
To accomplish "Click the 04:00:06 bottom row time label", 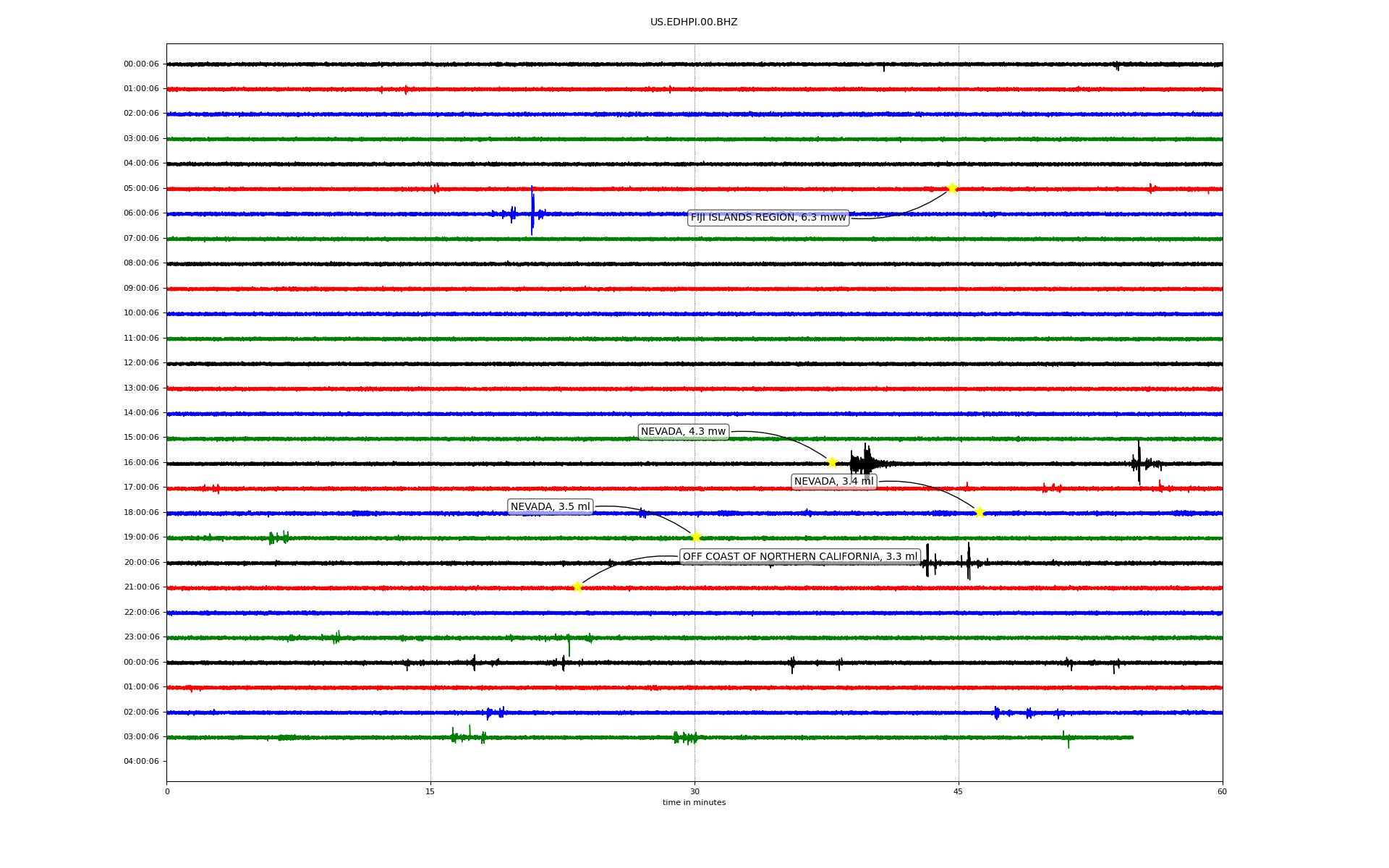I will (141, 762).
